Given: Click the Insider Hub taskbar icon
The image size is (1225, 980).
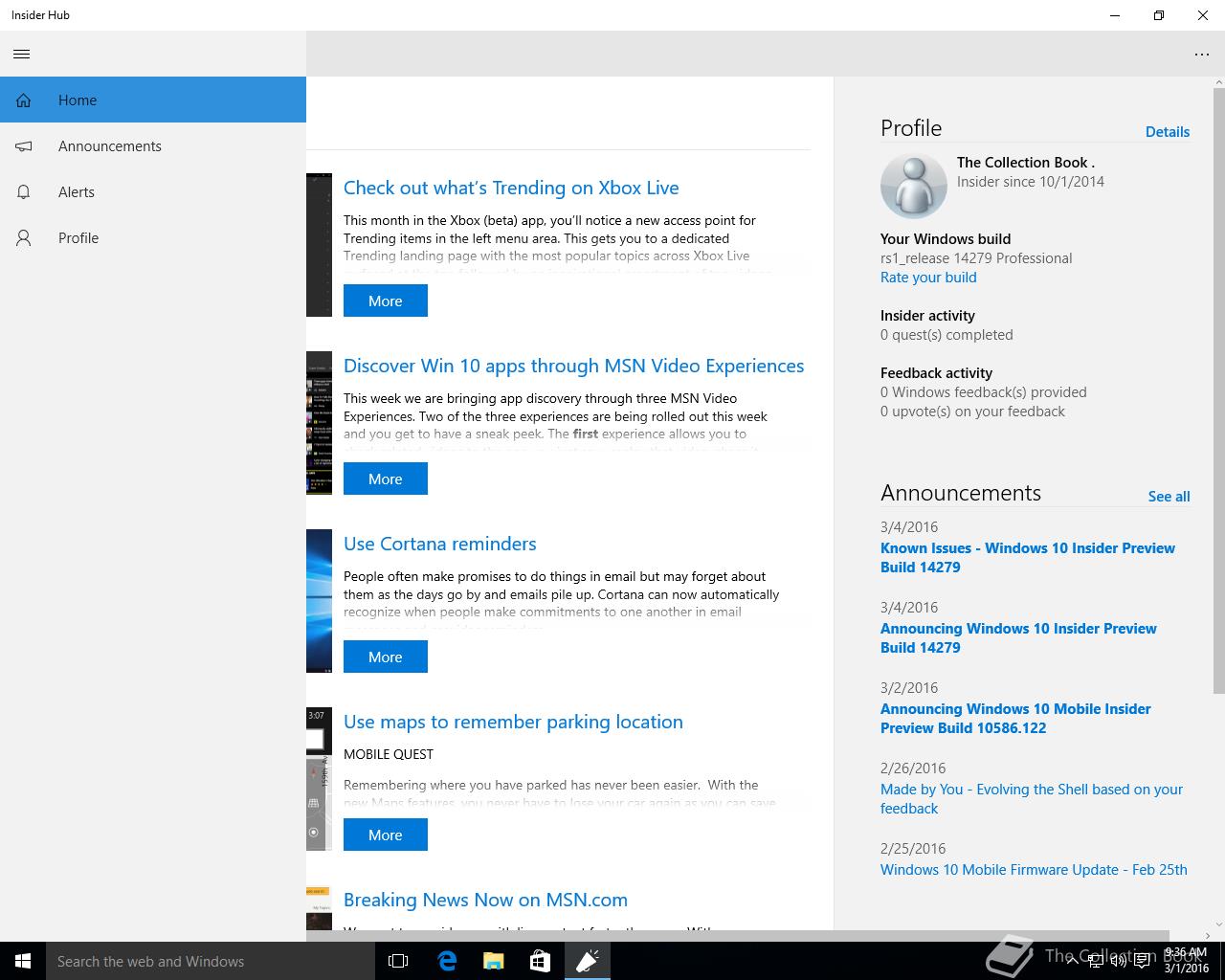Looking at the screenshot, I should pos(587,961).
